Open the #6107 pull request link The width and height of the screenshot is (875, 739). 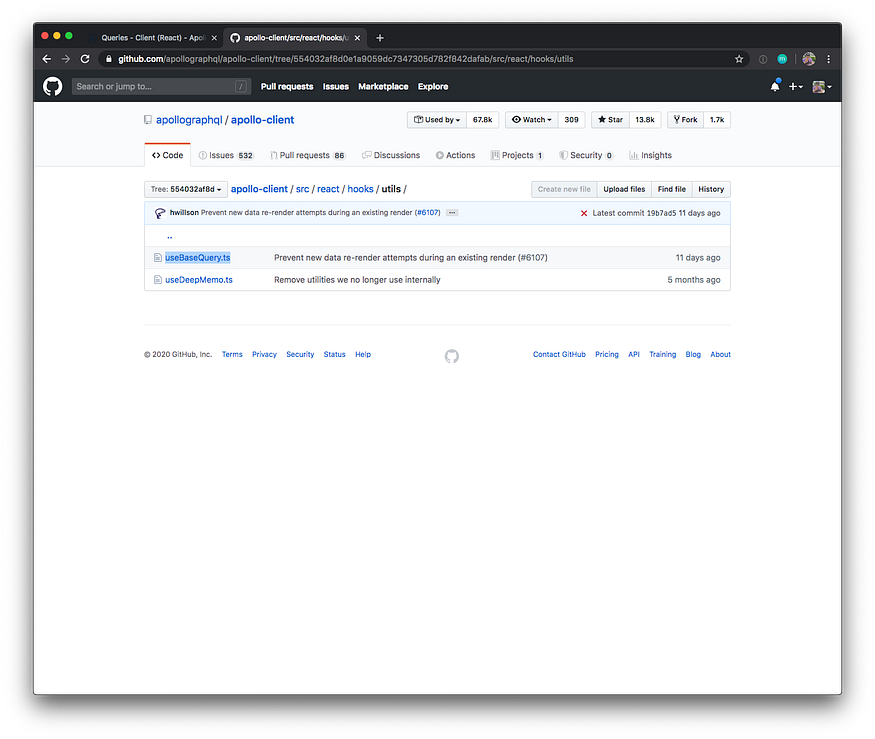tap(428, 213)
